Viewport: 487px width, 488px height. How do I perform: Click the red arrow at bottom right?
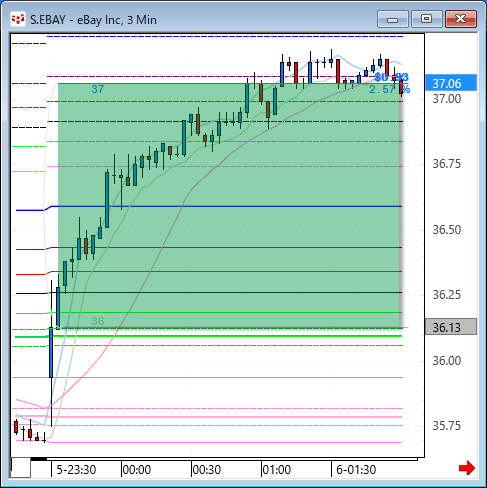click(467, 468)
